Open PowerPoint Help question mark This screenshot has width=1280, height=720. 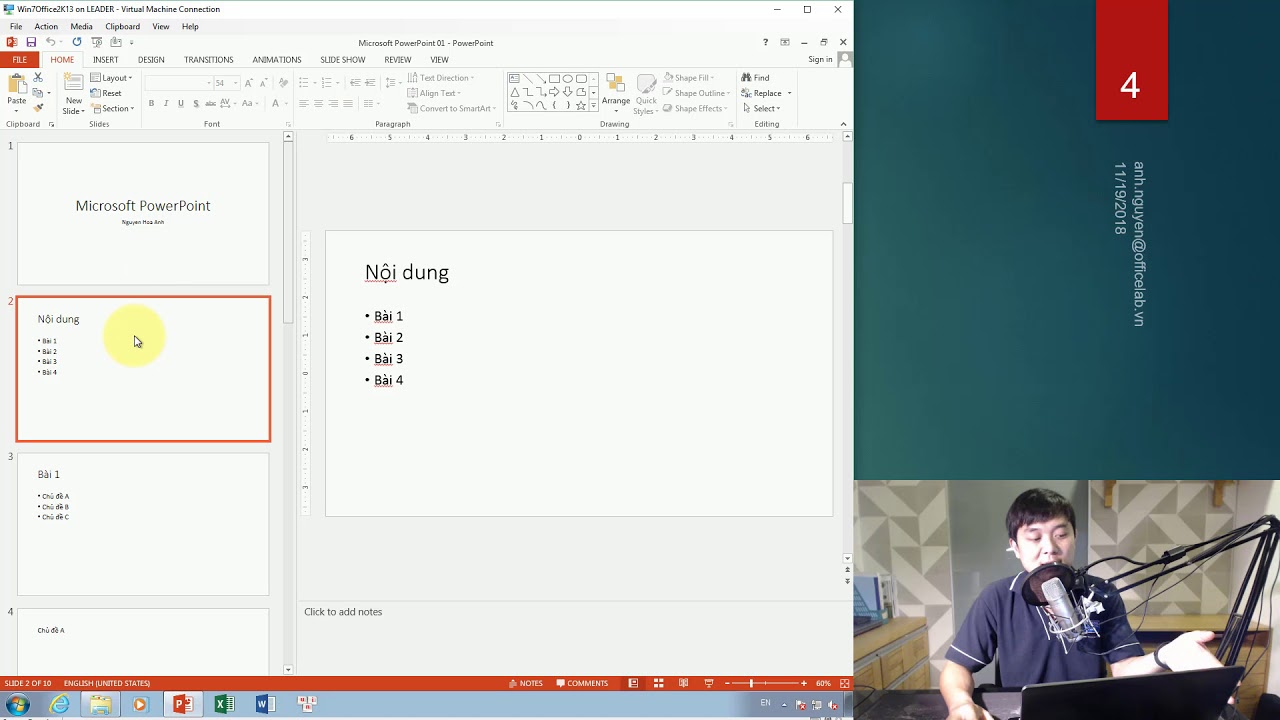point(765,42)
